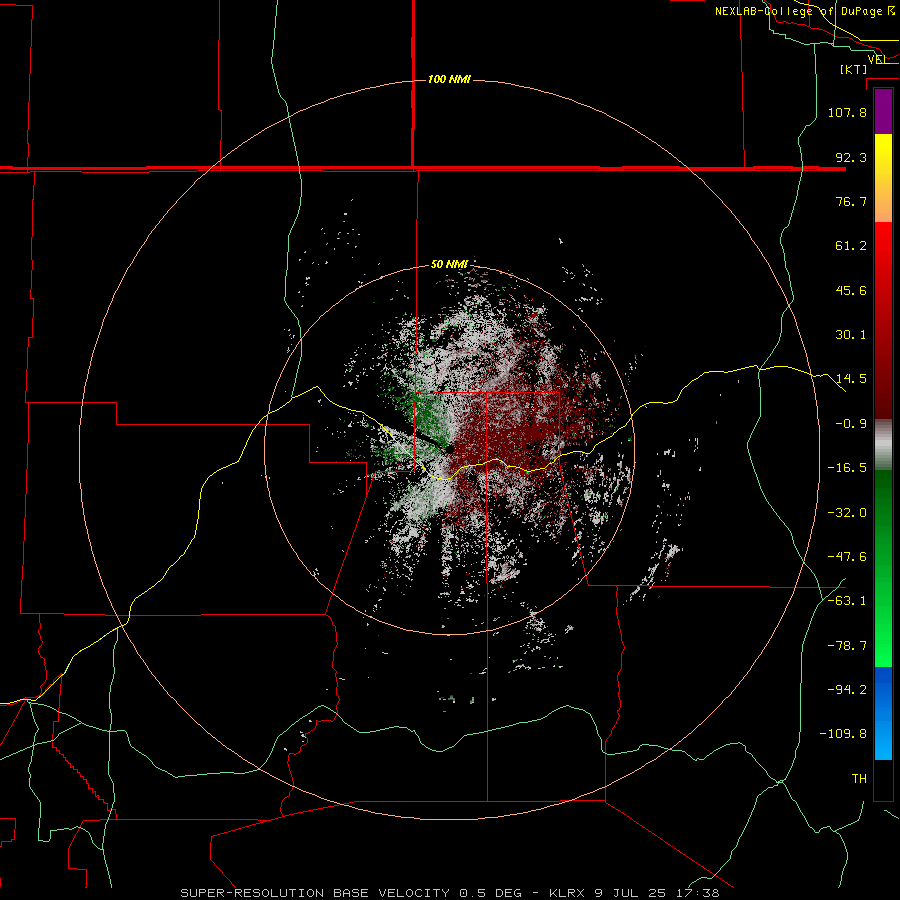
Task: Click the 30.1 scale value
Action: 851,335
